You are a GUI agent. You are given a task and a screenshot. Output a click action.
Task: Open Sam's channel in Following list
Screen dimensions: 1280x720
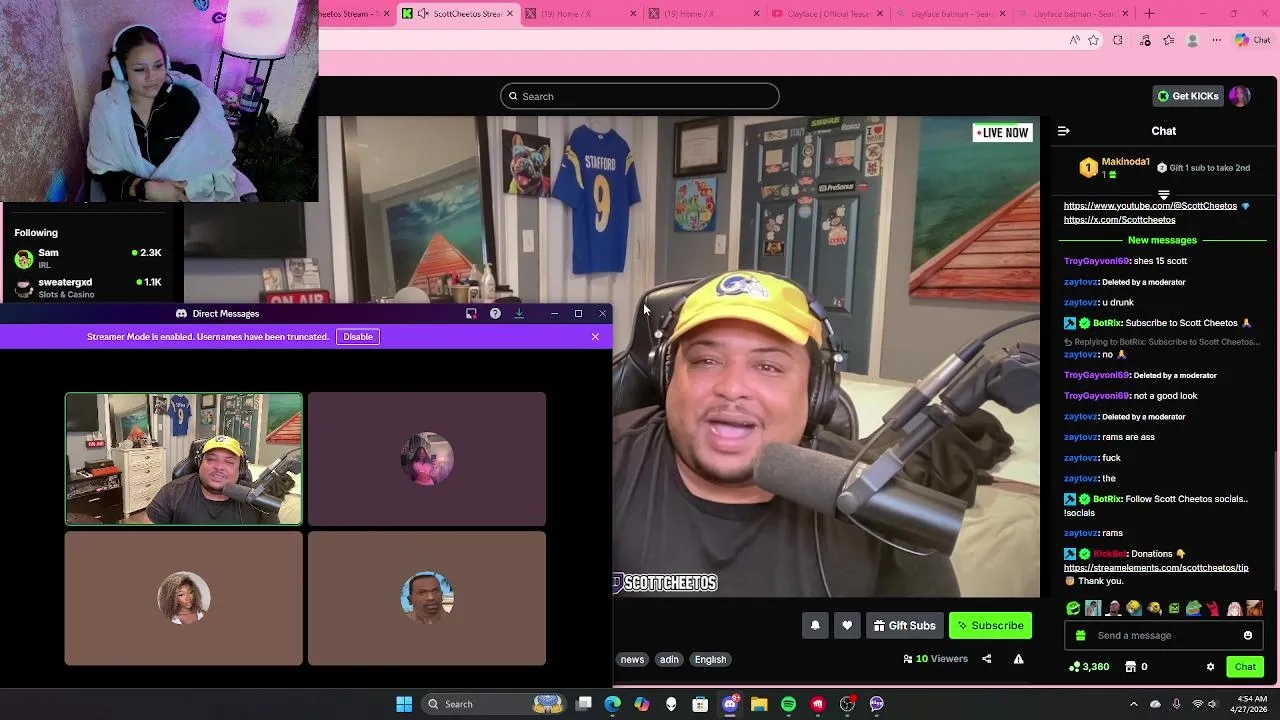88,258
